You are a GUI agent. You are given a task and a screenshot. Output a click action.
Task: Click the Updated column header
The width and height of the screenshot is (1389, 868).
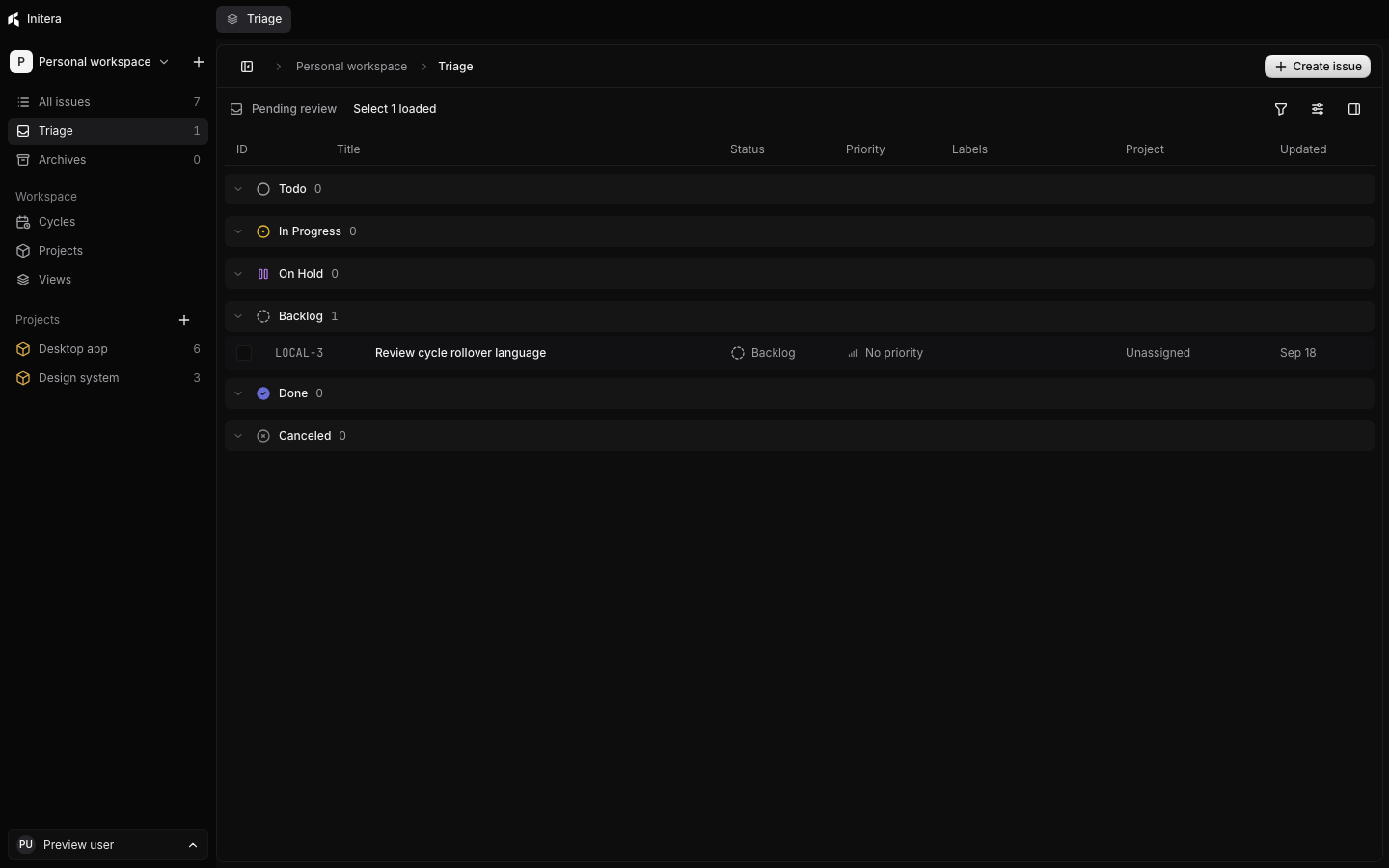[x=1303, y=149]
